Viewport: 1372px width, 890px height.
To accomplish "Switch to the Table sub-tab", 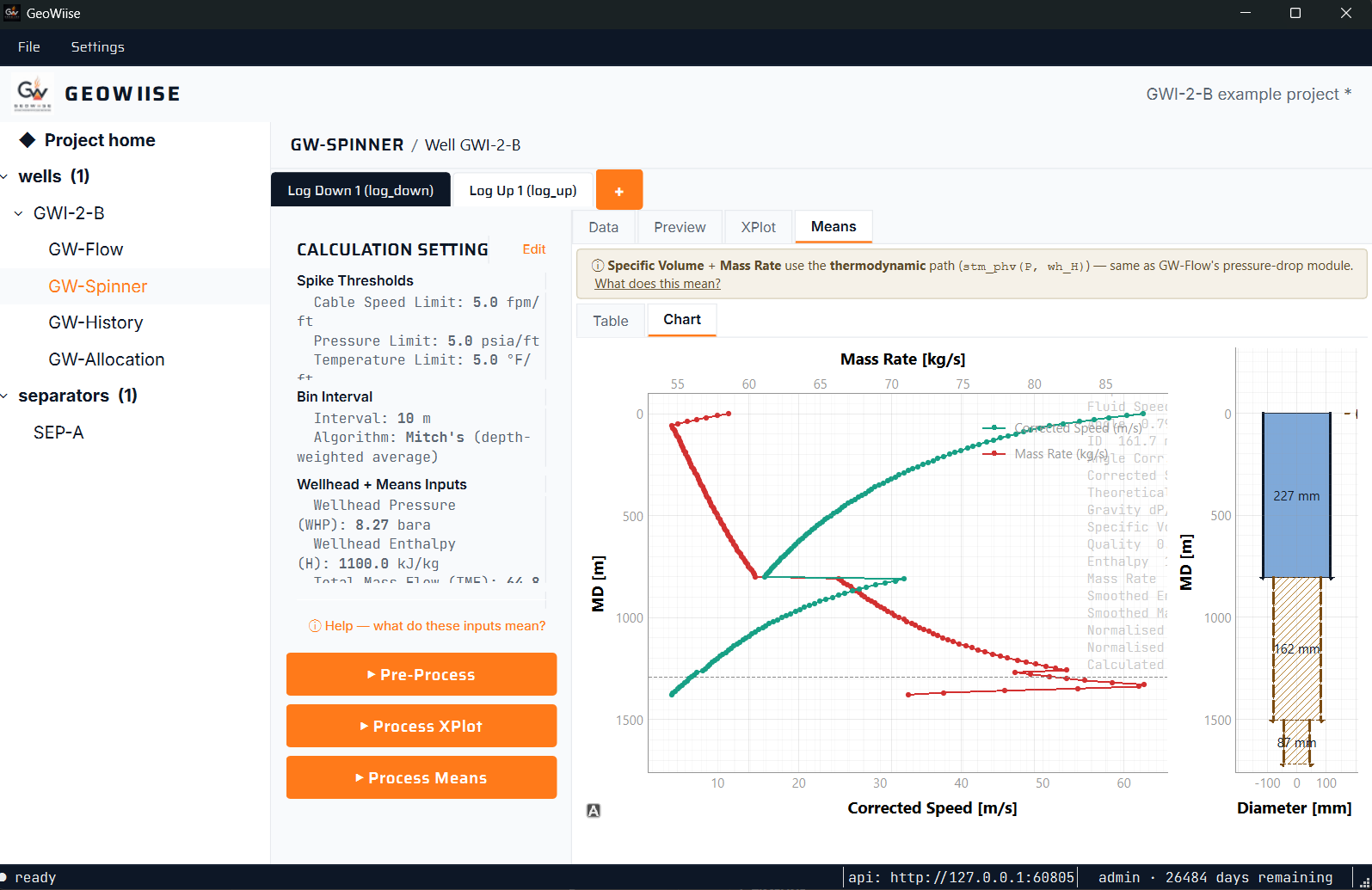I will [611, 321].
